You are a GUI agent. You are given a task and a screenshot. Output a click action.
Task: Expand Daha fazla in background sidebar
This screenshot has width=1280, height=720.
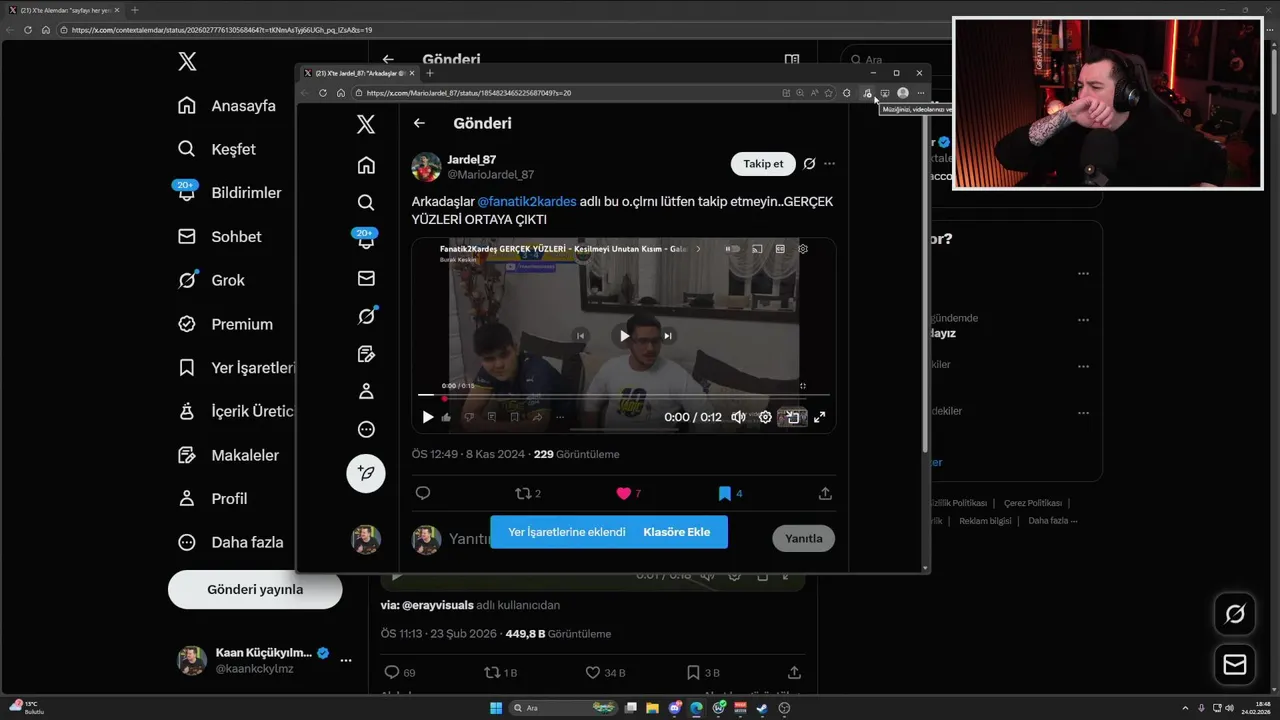click(230, 542)
